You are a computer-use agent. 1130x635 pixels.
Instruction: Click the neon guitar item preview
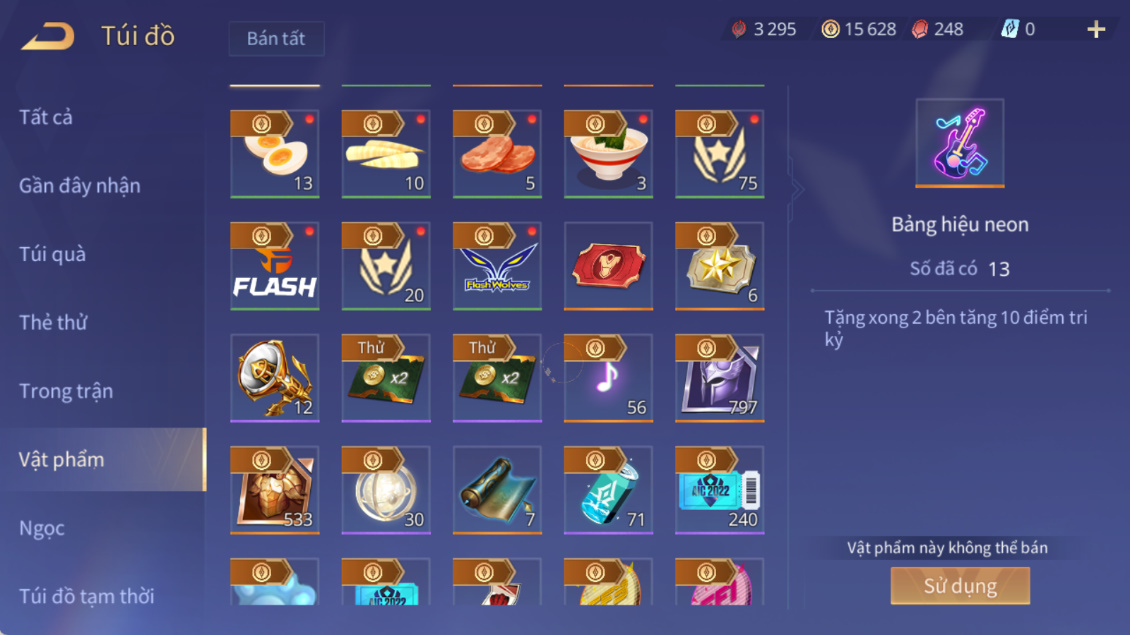click(x=960, y=143)
